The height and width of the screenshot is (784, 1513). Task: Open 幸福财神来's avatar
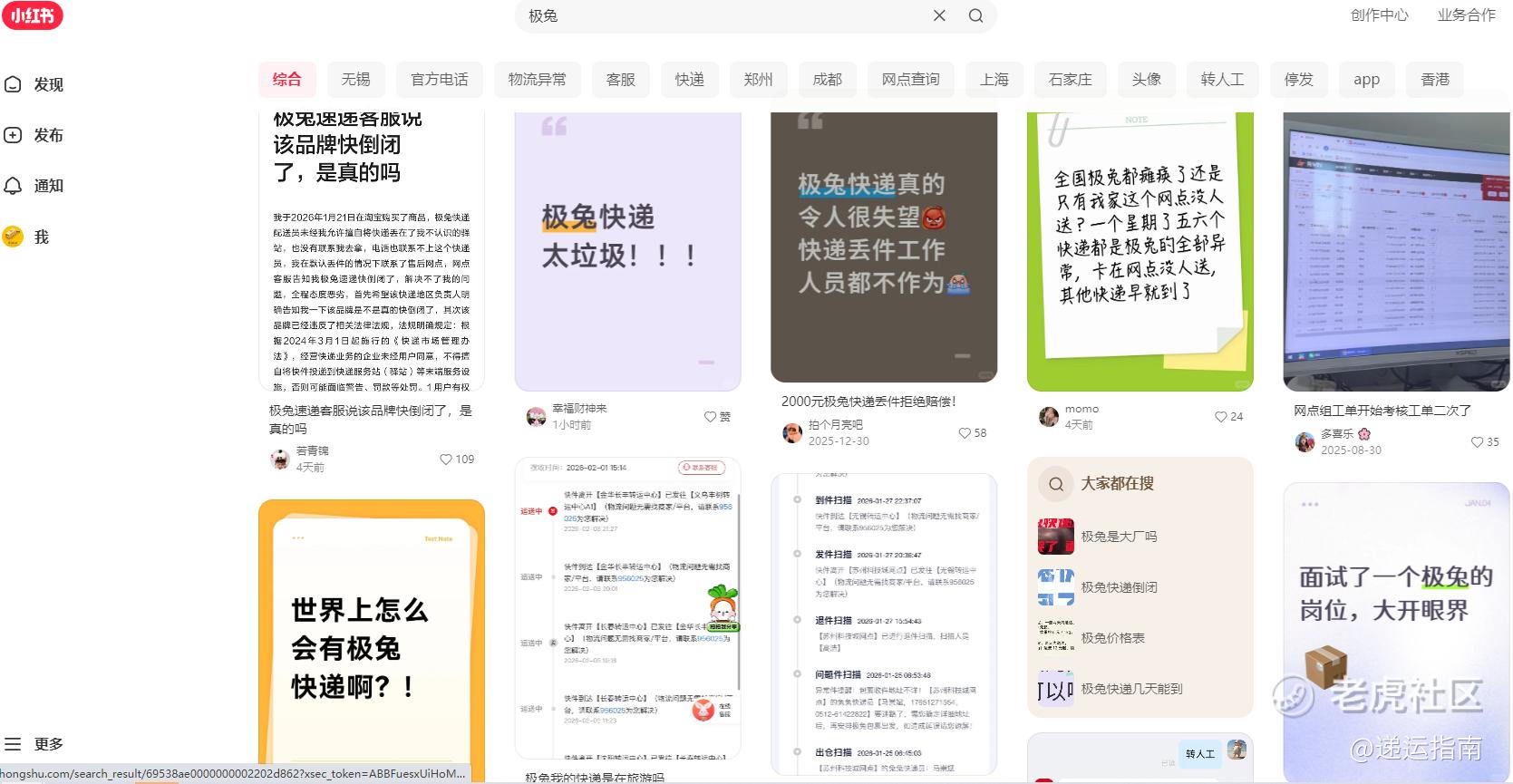point(536,417)
